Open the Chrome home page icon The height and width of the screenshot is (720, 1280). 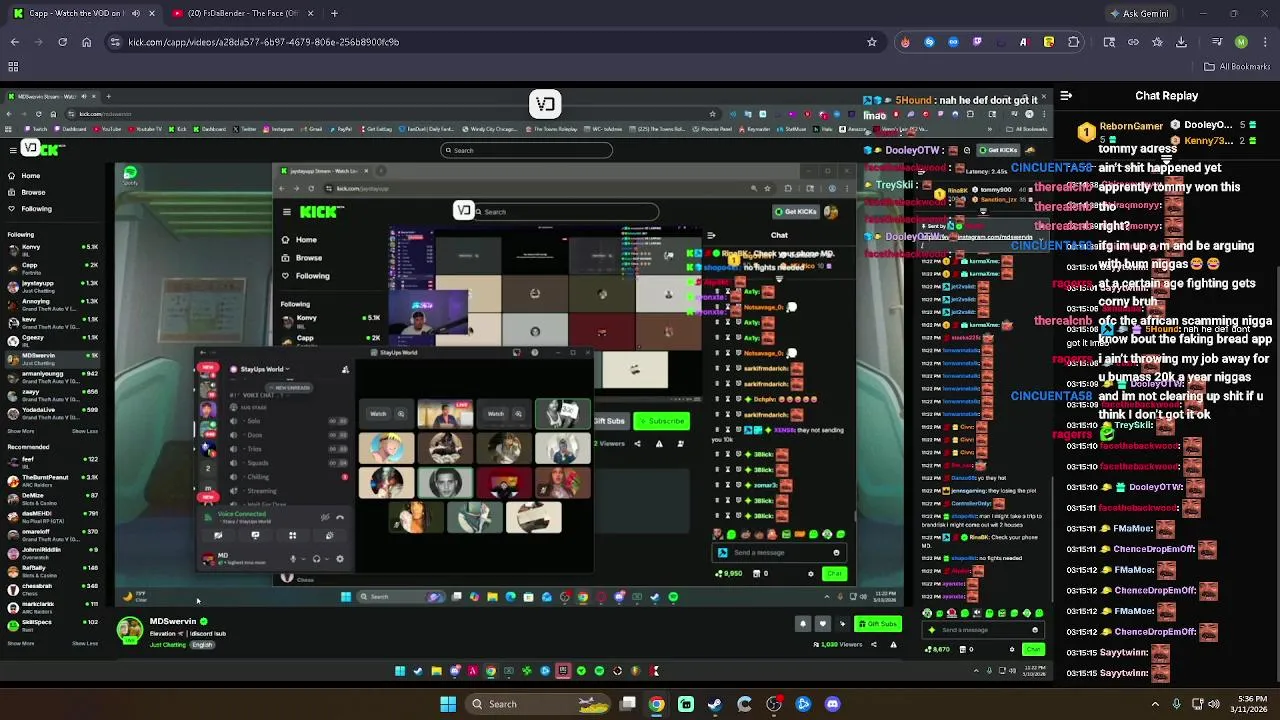point(86,42)
